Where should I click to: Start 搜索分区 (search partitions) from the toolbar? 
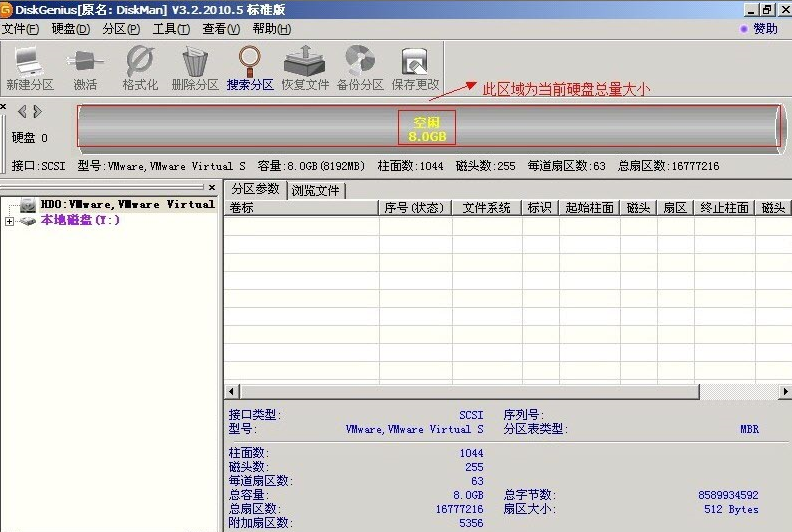click(250, 68)
